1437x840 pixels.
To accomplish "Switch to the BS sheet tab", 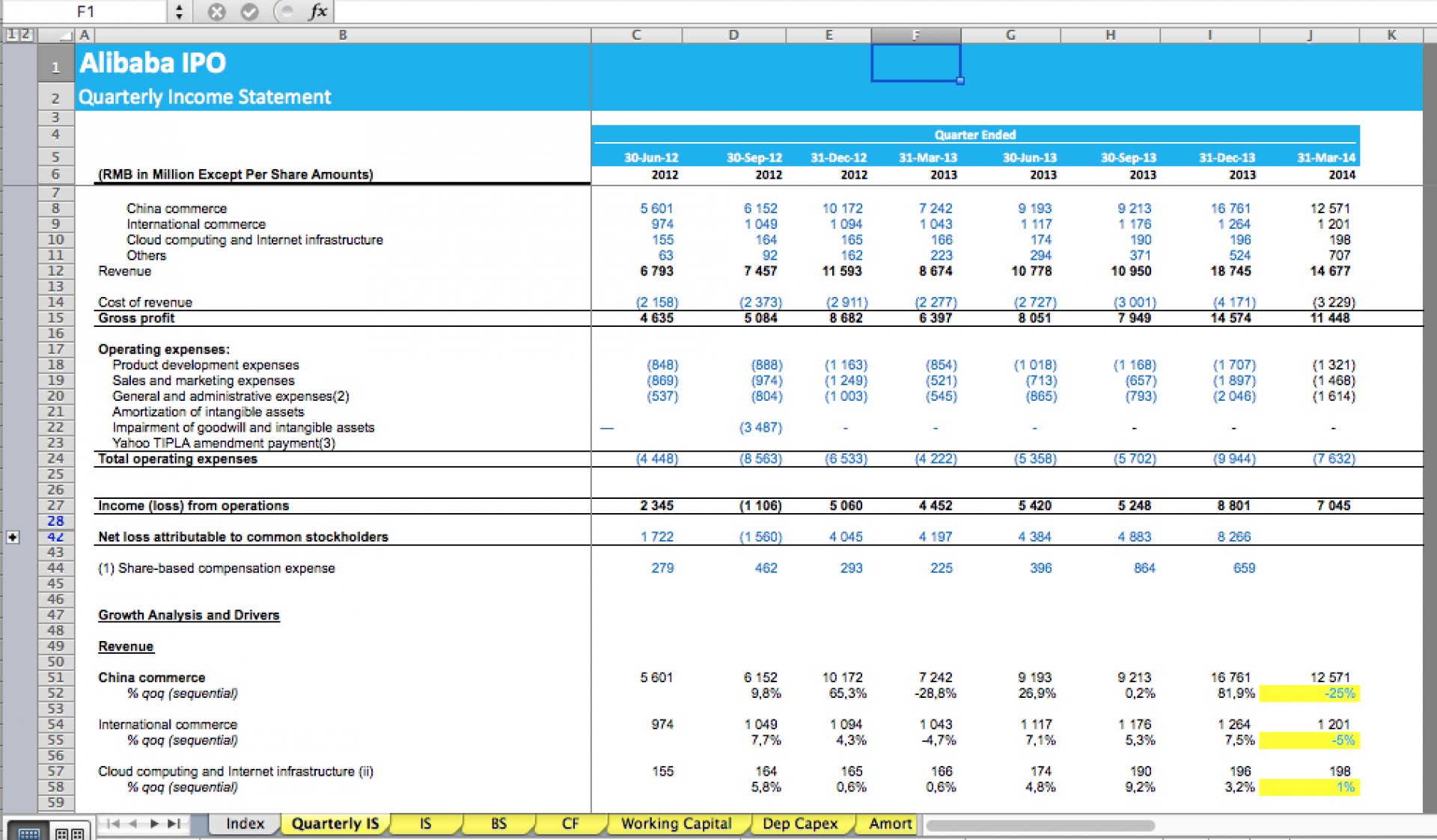I will coord(498,824).
